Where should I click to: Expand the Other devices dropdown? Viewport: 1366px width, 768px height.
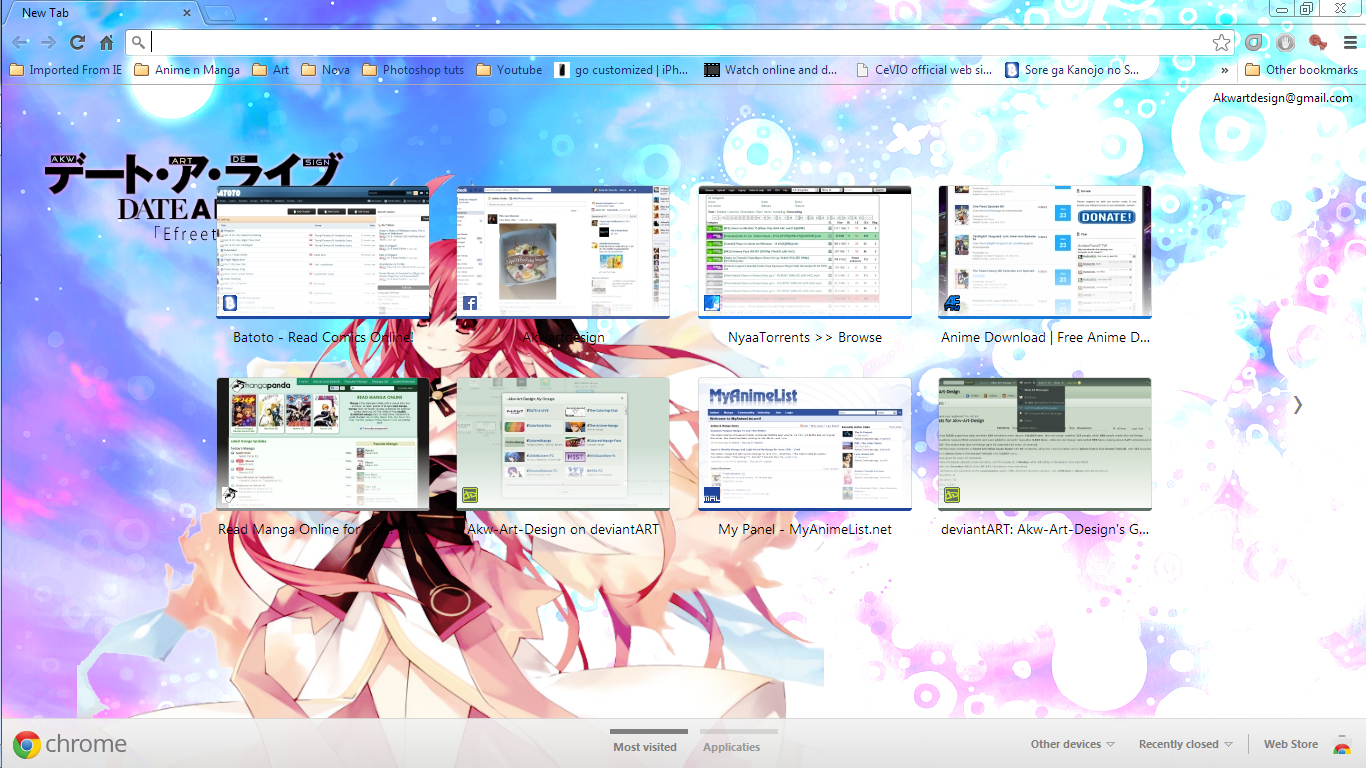click(1073, 744)
